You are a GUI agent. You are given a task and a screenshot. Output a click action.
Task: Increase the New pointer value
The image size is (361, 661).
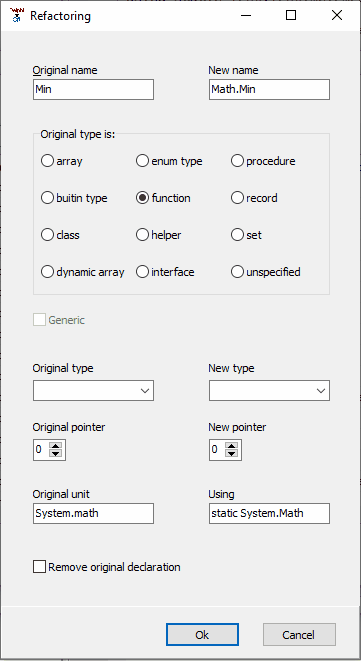232,446
